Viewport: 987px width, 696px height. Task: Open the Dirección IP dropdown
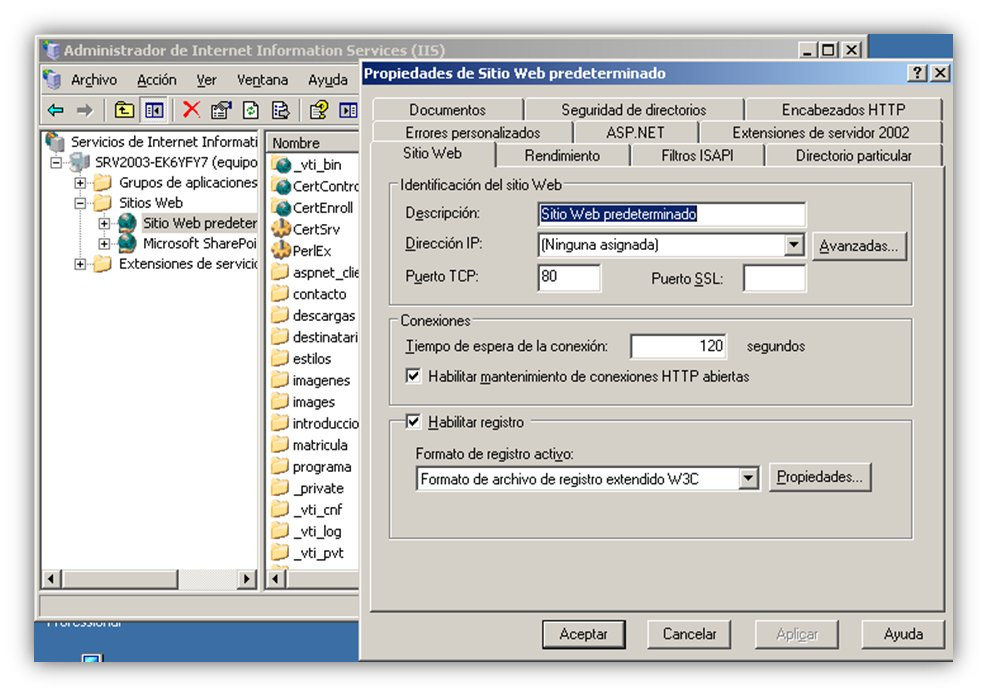[x=794, y=245]
